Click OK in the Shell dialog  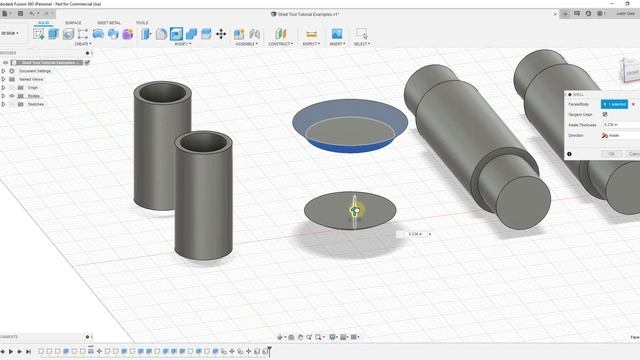click(x=611, y=154)
